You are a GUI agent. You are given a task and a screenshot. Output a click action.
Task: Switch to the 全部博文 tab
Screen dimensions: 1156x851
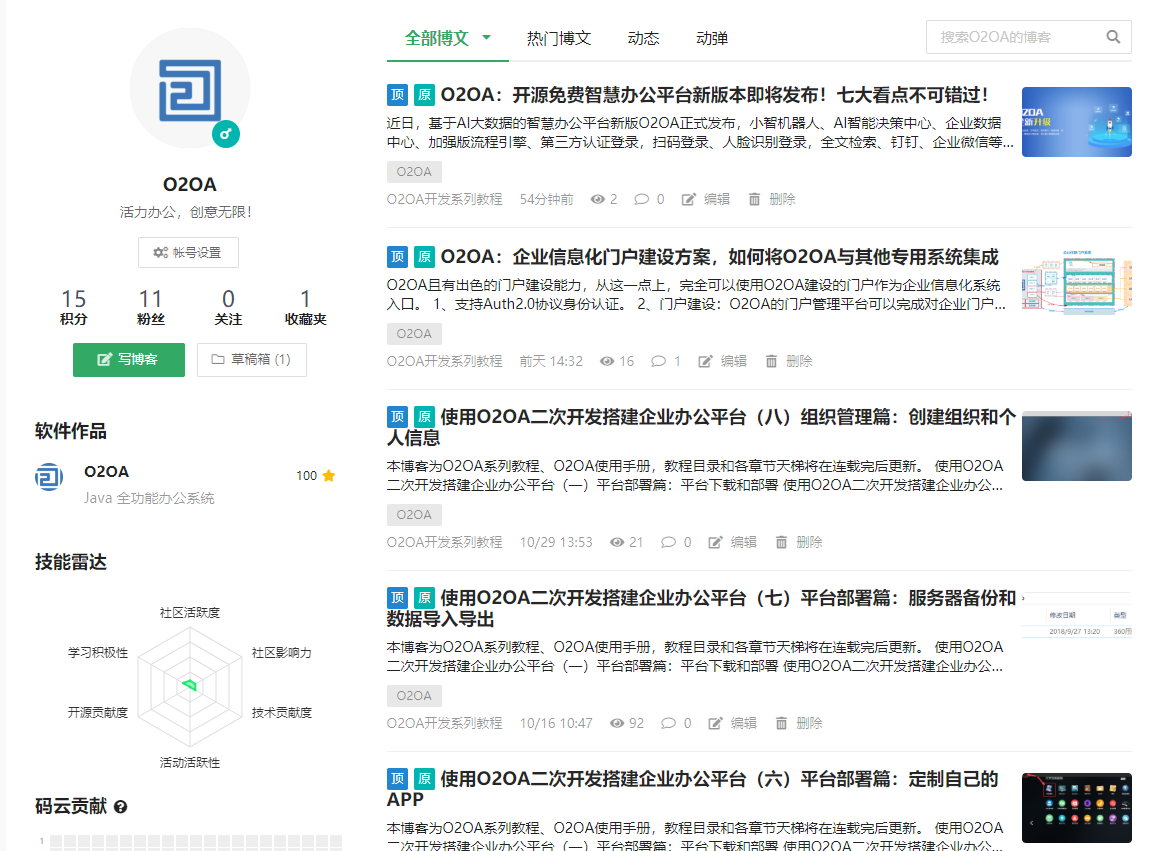tap(437, 38)
